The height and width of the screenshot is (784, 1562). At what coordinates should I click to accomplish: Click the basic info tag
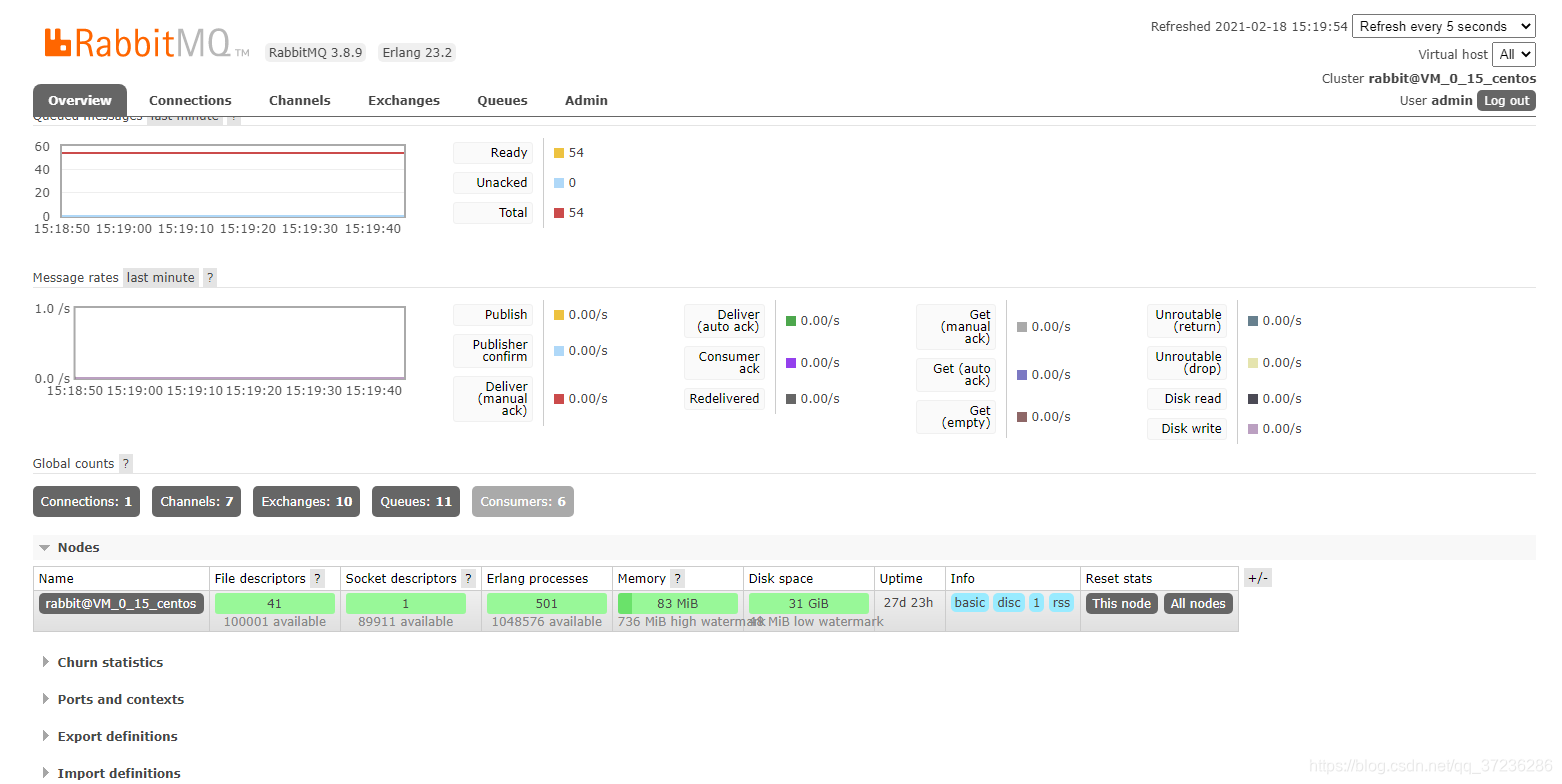pyautogui.click(x=970, y=603)
